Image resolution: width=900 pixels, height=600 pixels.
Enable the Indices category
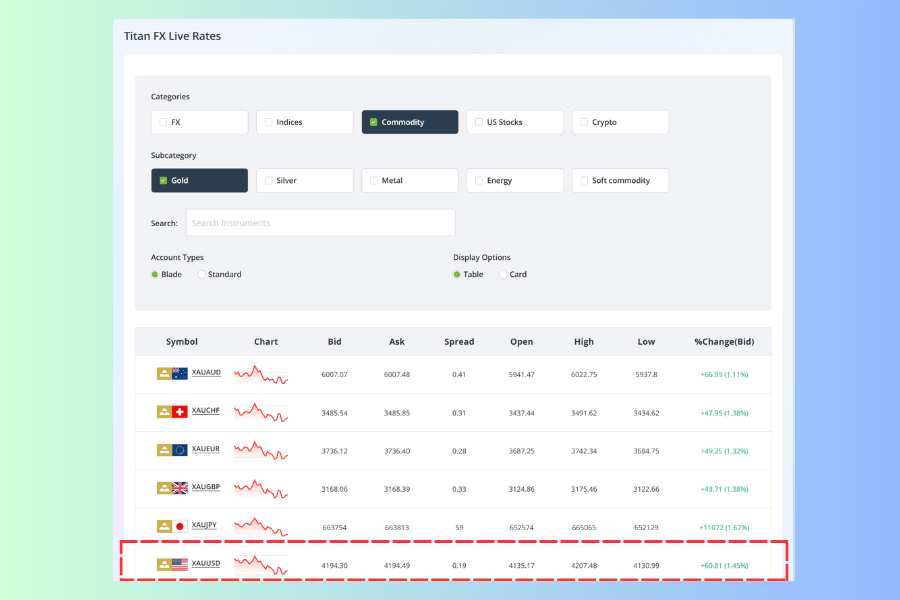305,122
